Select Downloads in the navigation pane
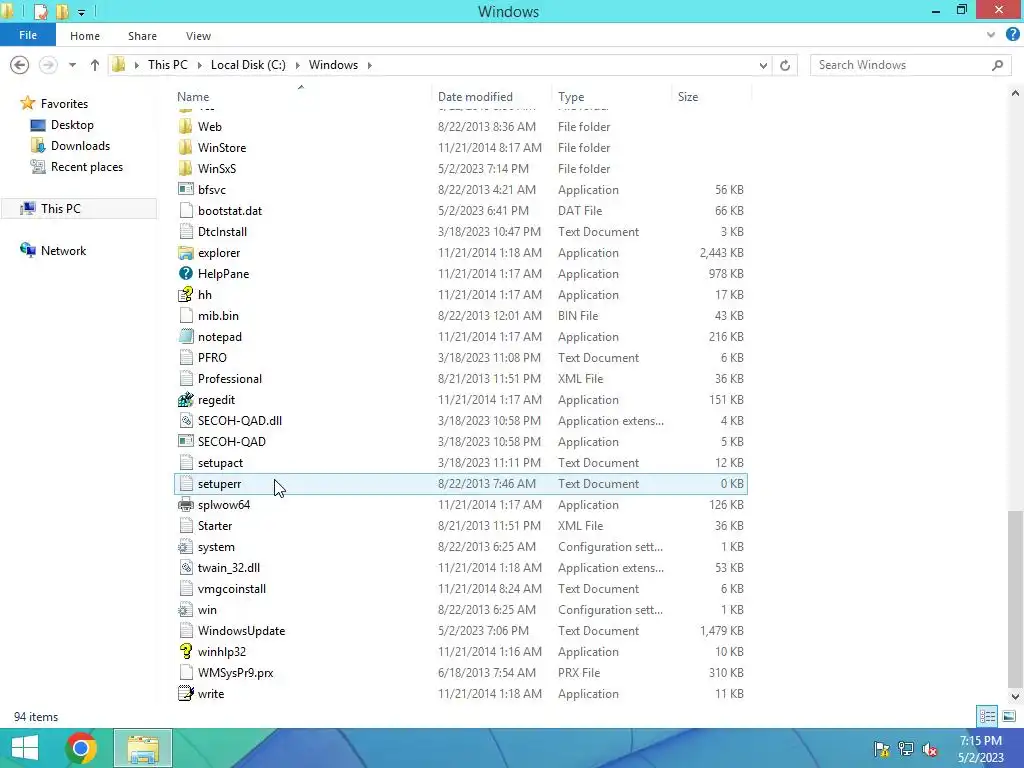This screenshot has height=768, width=1024. tap(80, 146)
